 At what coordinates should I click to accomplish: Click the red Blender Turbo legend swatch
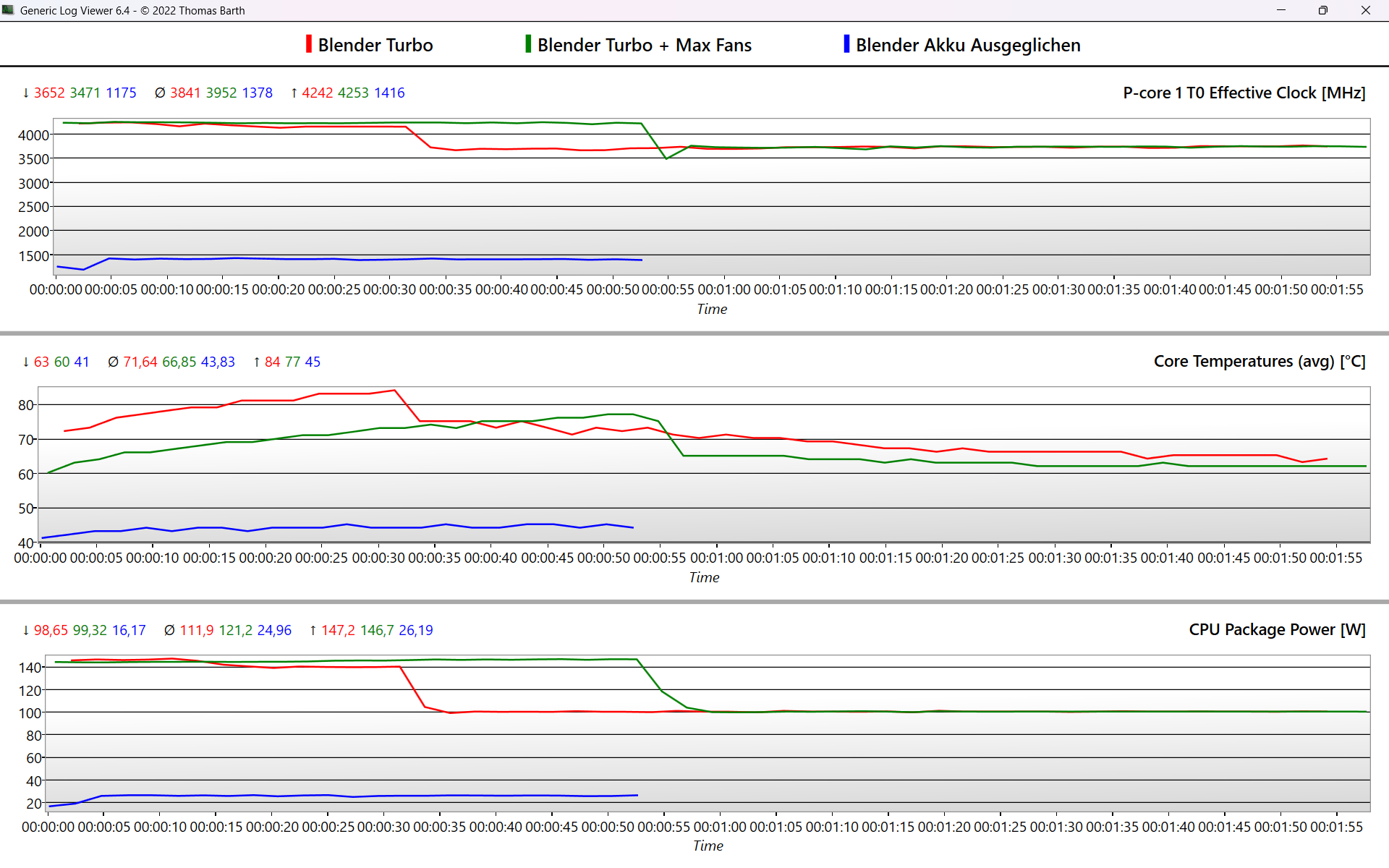coord(309,44)
